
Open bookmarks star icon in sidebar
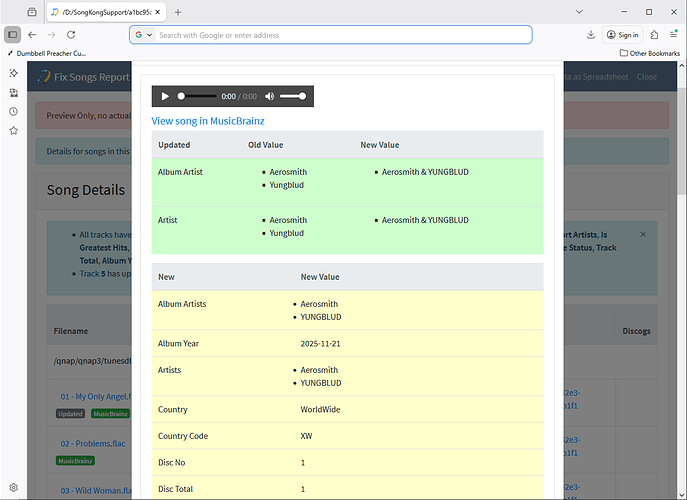pyautogui.click(x=13, y=130)
